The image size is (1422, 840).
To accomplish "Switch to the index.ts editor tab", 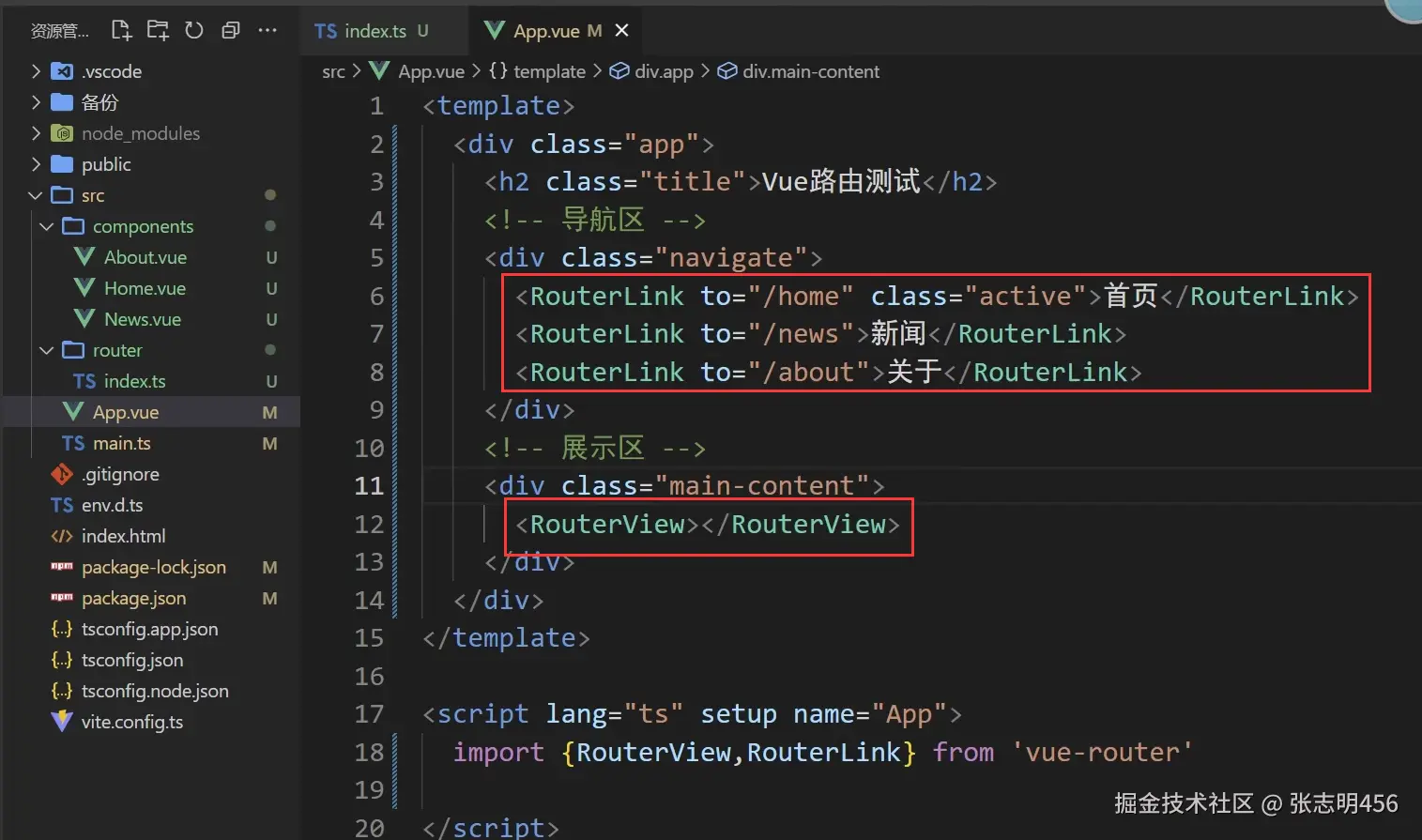I will (x=383, y=31).
